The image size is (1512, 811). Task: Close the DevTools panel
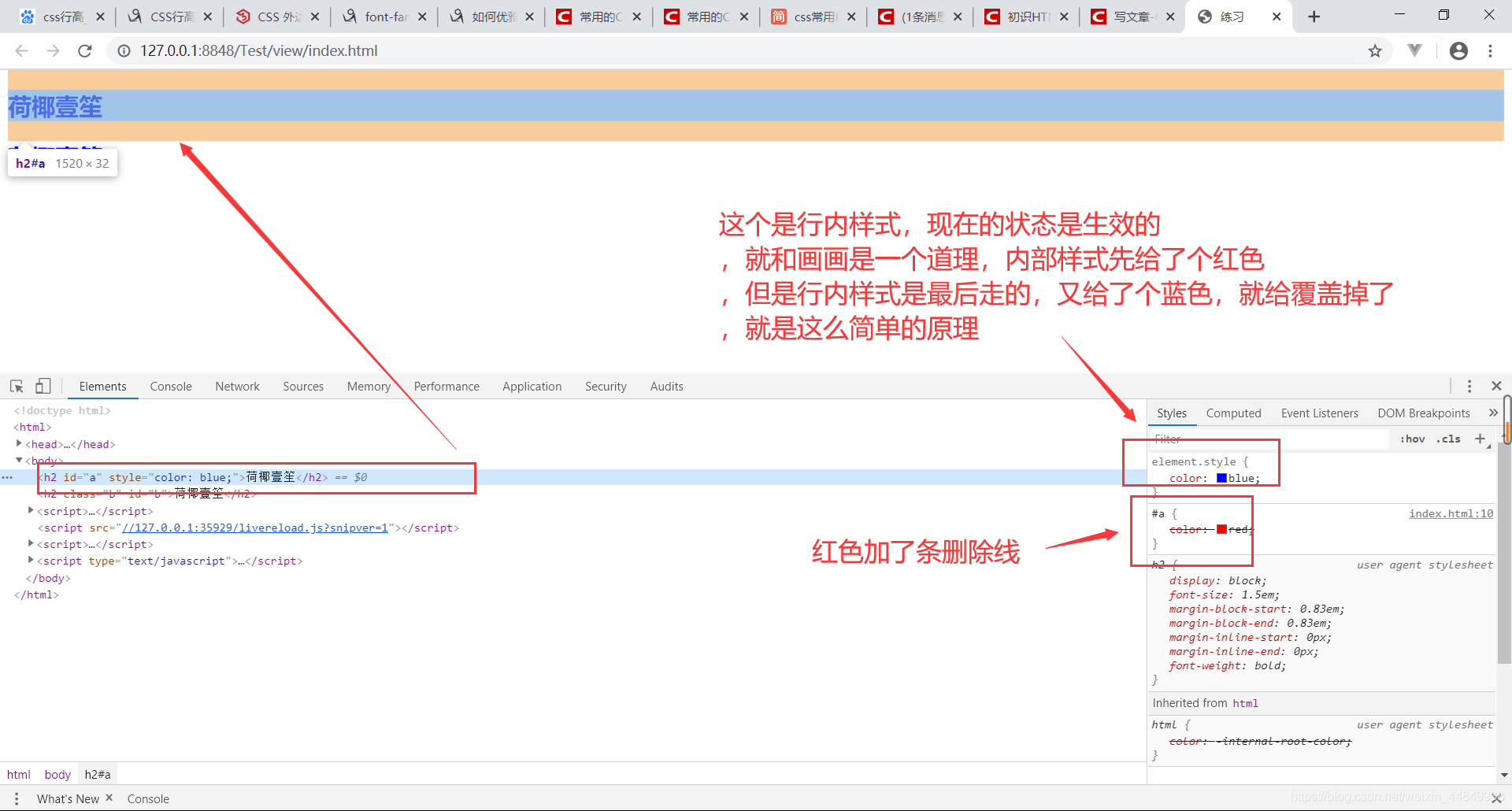pyautogui.click(x=1496, y=386)
